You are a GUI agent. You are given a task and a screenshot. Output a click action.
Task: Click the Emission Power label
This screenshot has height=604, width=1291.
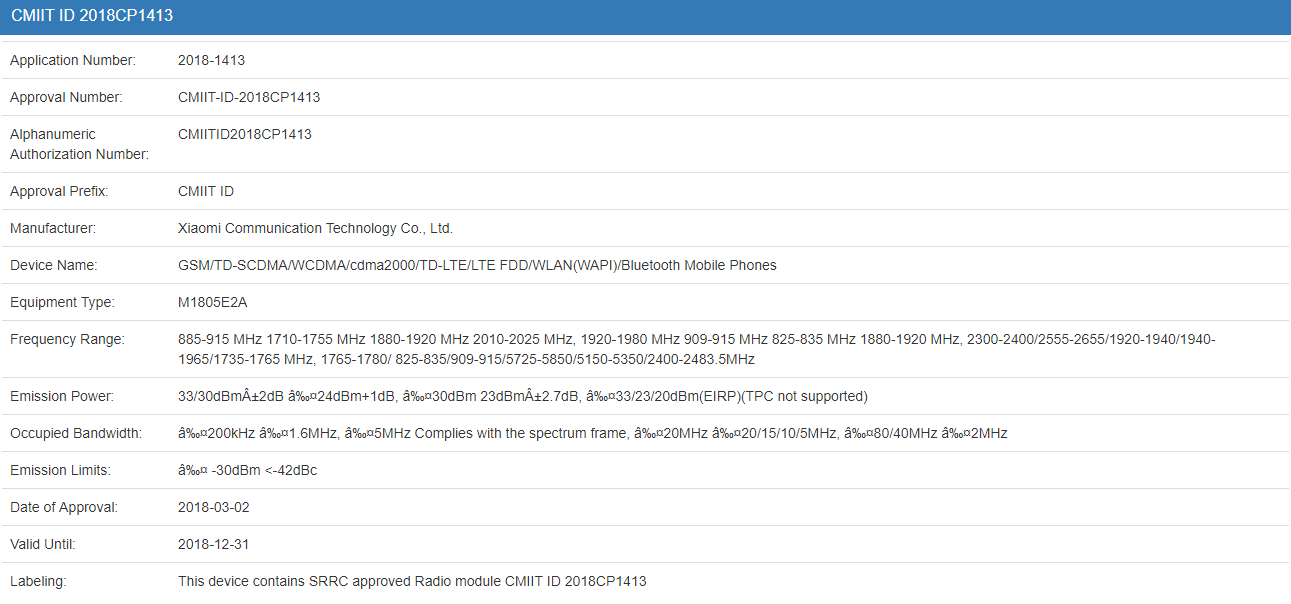tap(62, 396)
